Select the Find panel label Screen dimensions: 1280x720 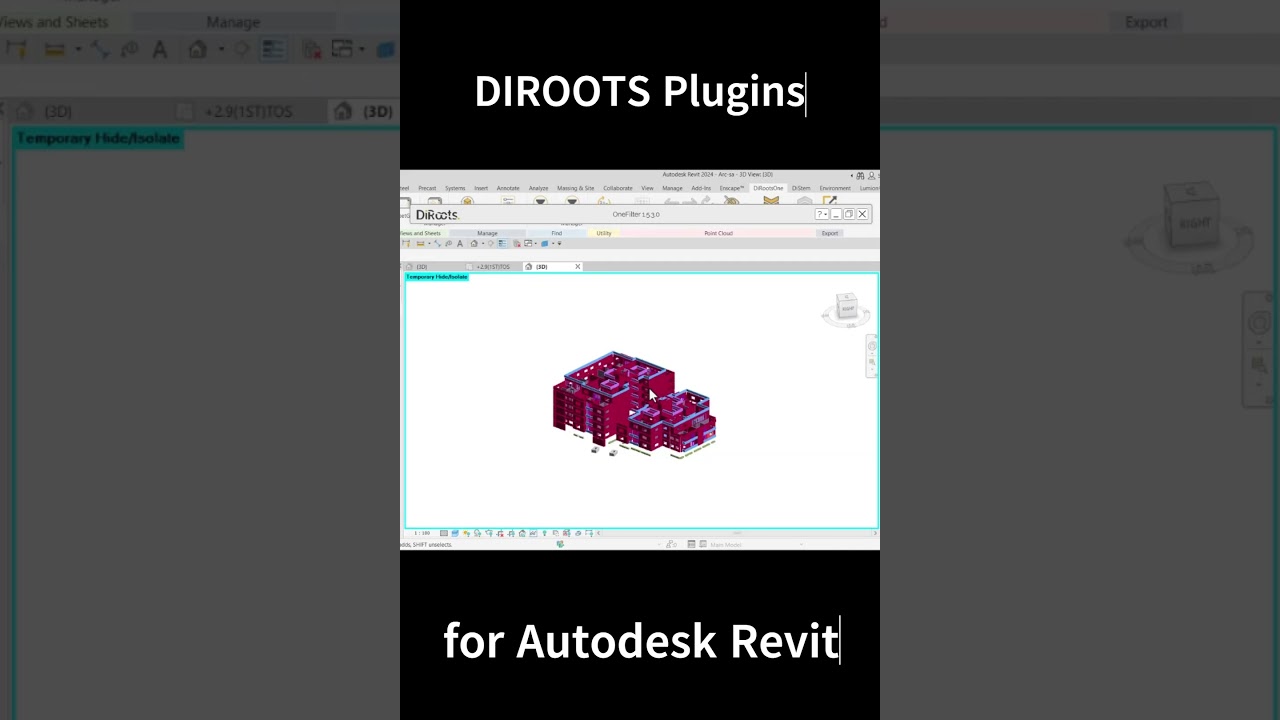click(557, 233)
